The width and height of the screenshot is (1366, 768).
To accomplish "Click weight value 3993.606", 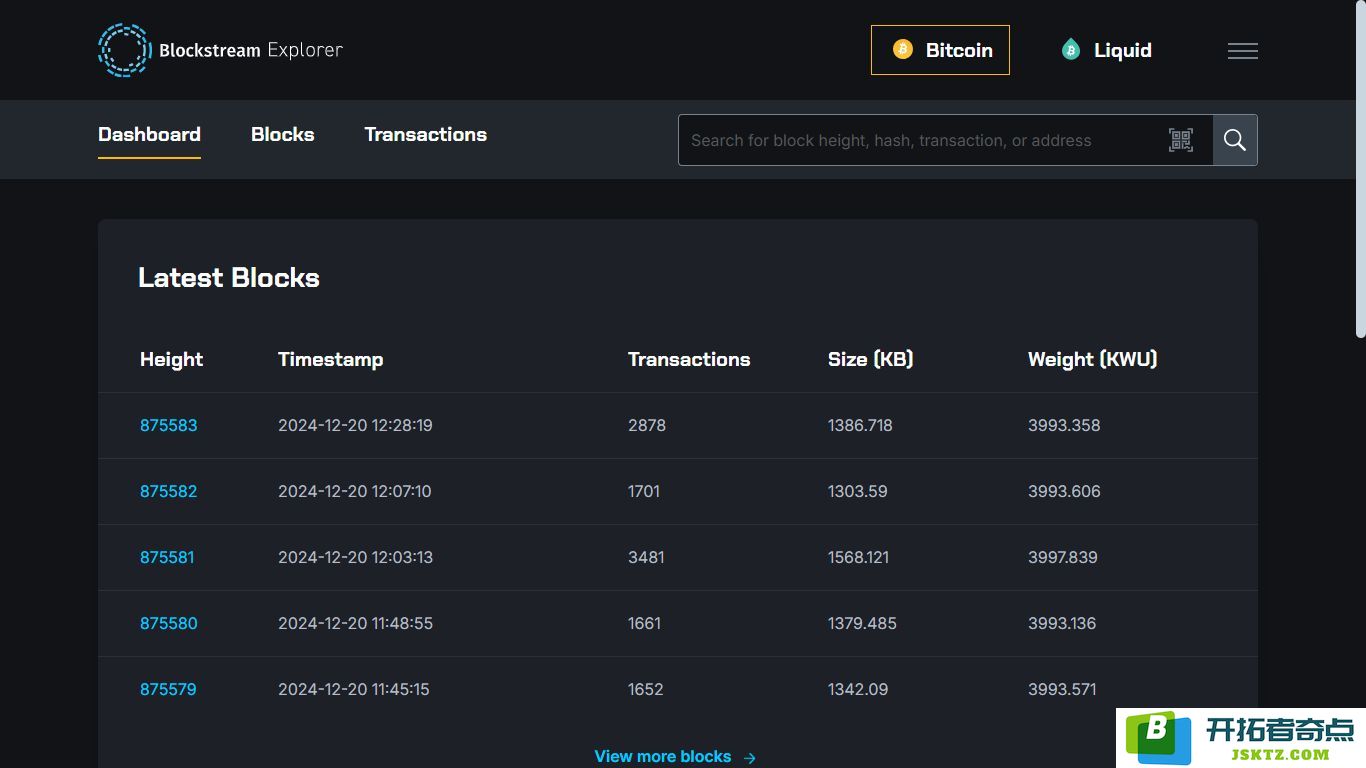I will point(1064,491).
